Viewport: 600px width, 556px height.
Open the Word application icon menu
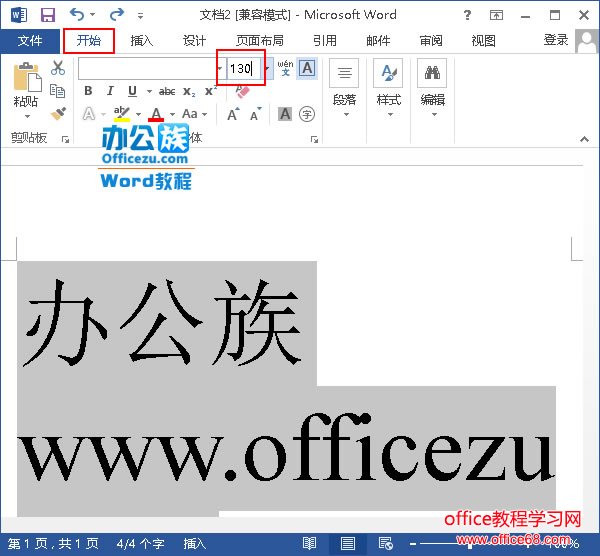[19, 15]
